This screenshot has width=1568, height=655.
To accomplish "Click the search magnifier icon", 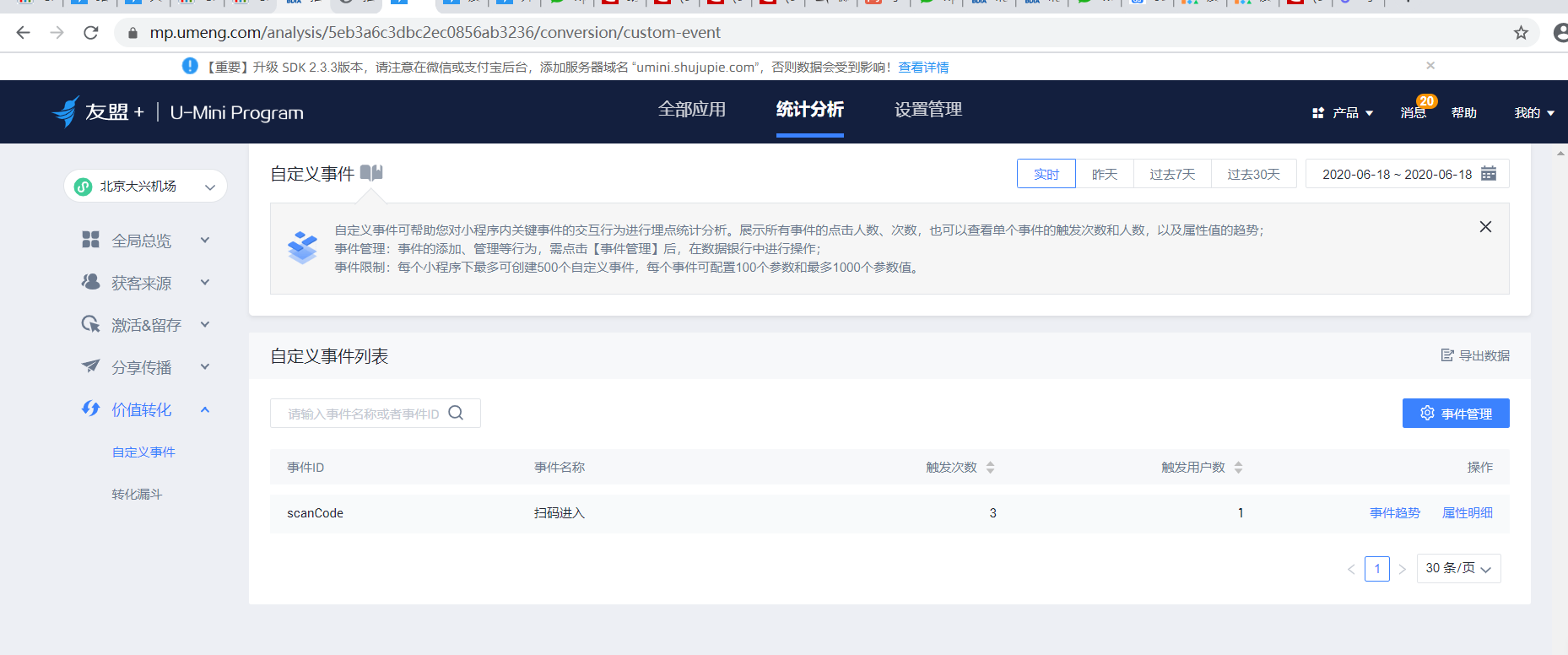I will 456,413.
